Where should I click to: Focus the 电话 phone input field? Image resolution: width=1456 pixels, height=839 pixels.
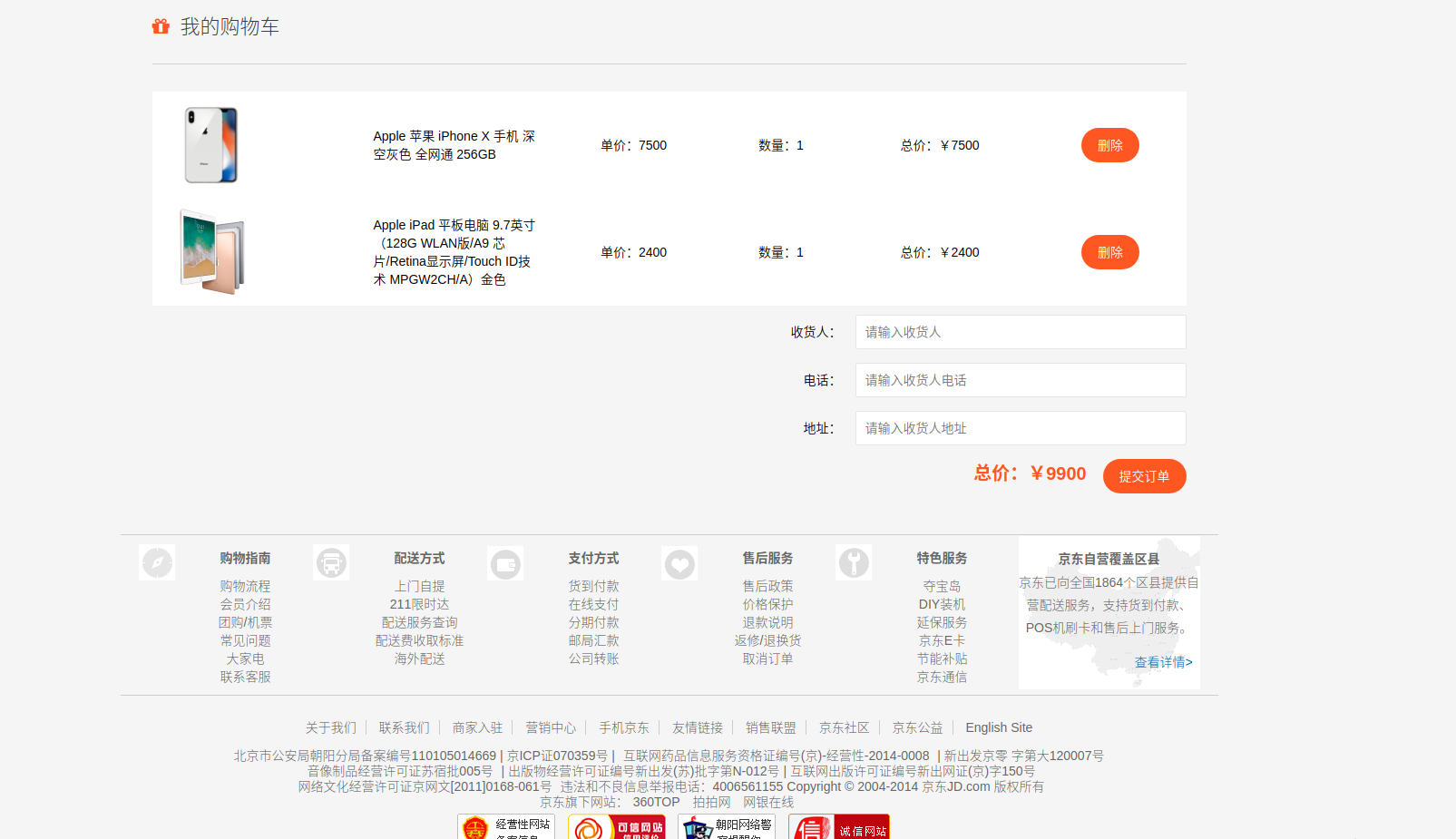[x=1021, y=380]
